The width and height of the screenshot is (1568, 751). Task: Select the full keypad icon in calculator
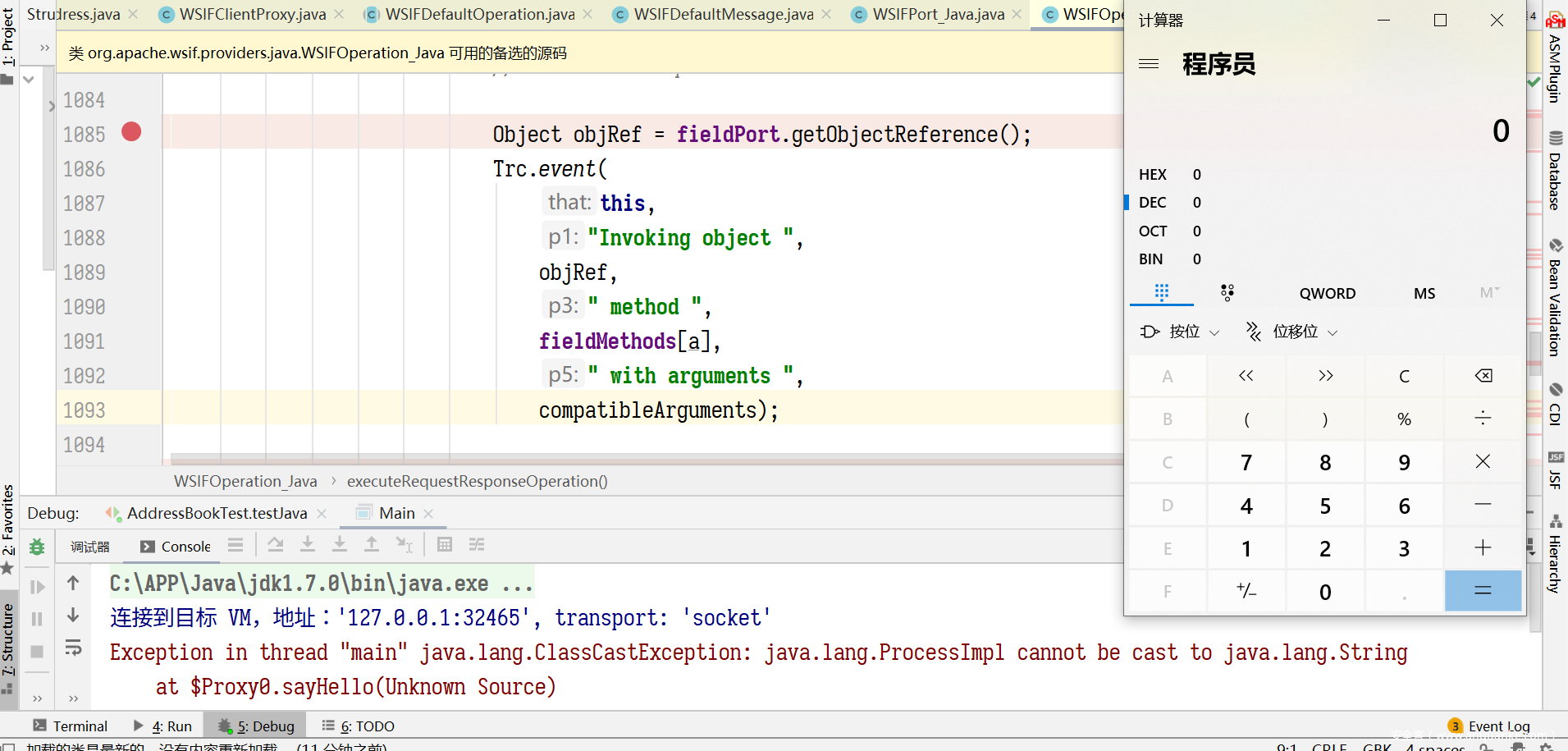click(x=1161, y=293)
